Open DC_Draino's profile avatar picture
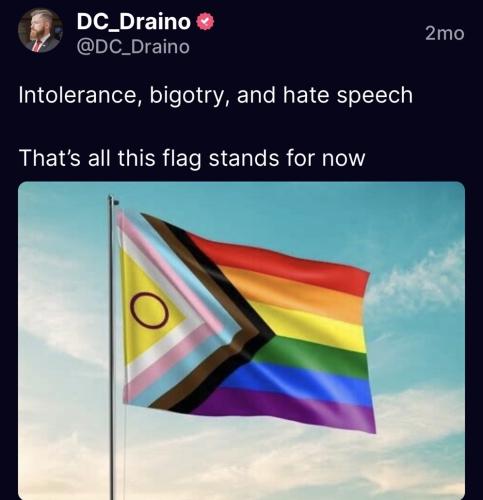The width and height of the screenshot is (483, 500). point(41,31)
